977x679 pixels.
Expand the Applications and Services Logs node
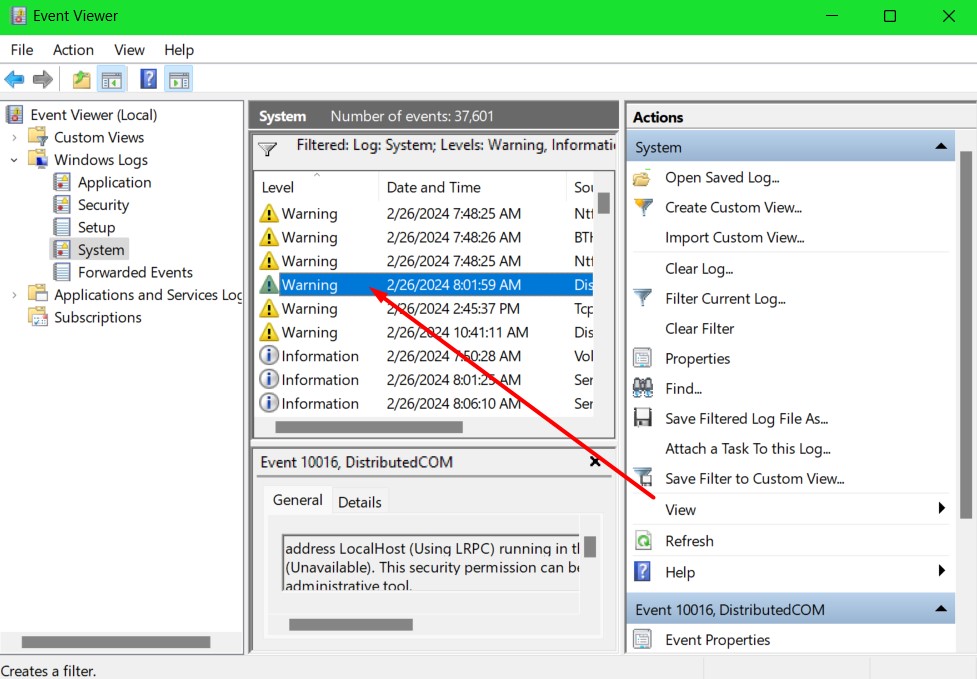tap(14, 295)
